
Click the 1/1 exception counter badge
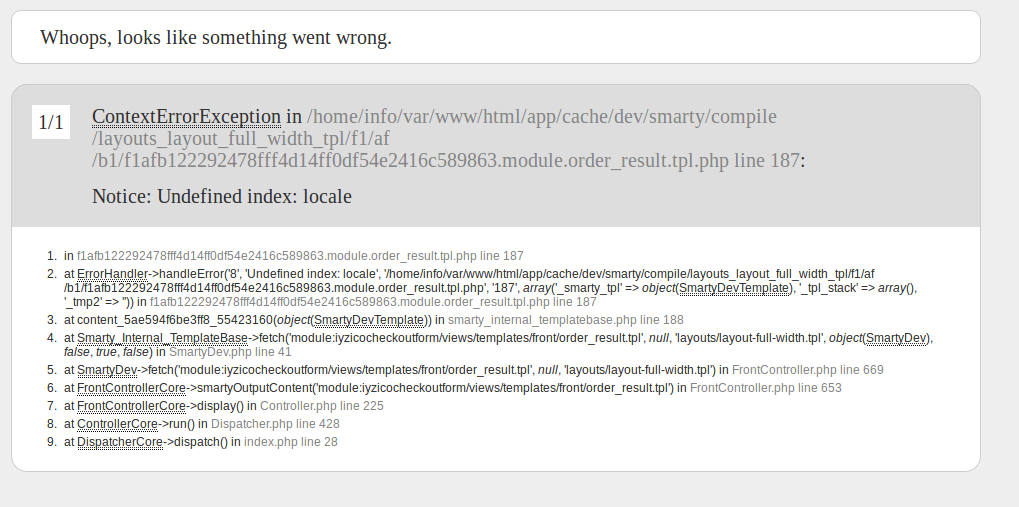click(51, 122)
